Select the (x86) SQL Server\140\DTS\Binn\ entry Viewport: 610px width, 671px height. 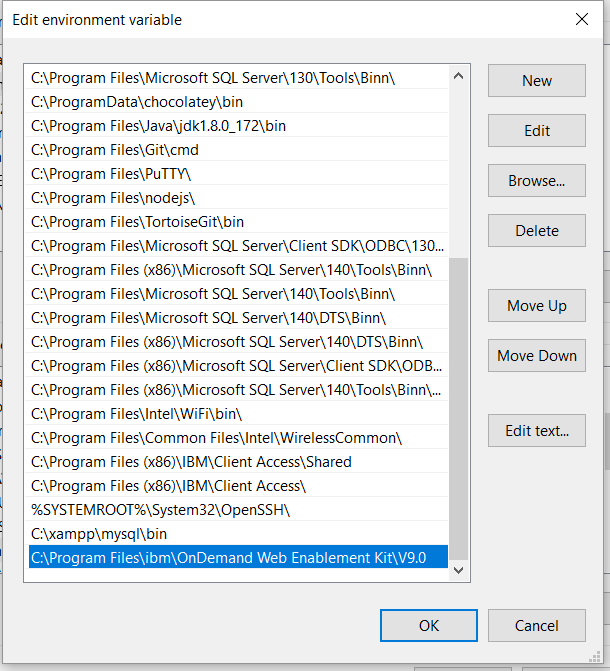tap(238, 341)
